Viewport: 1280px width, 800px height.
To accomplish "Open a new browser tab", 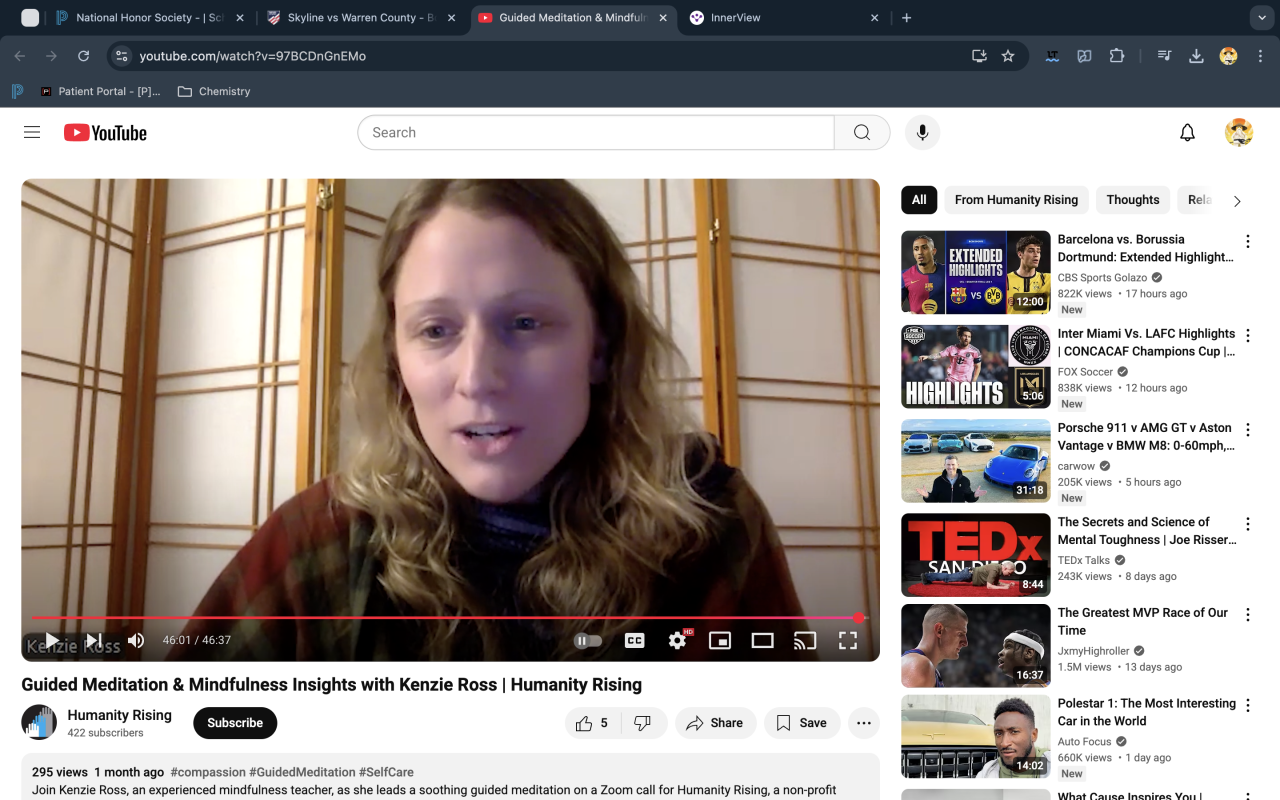I will 906,18.
